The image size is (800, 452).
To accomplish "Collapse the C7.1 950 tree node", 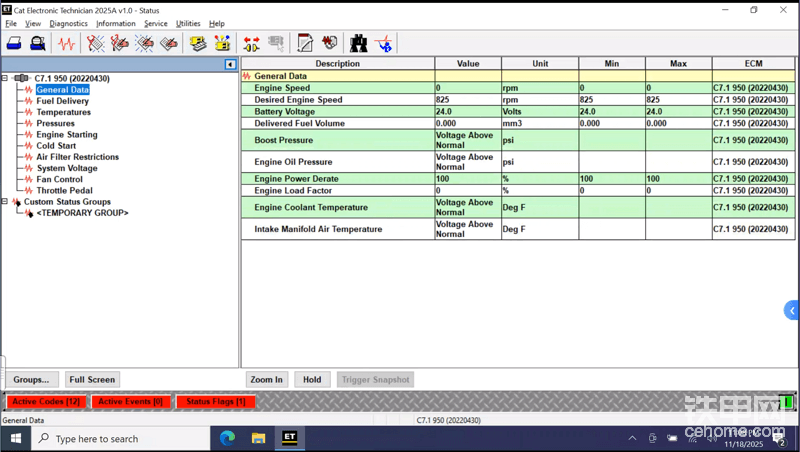I will pyautogui.click(x=5, y=78).
